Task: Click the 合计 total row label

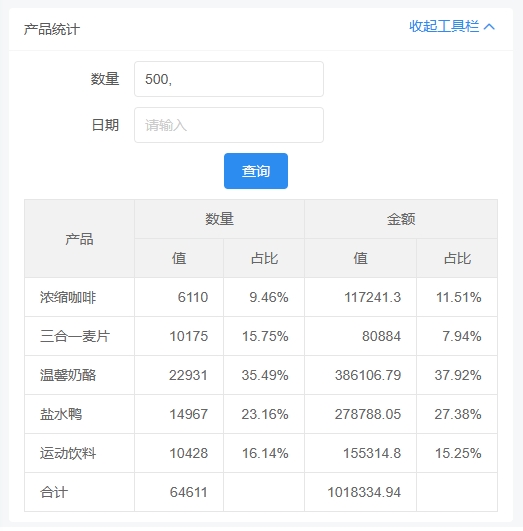Action: pyautogui.click(x=54, y=492)
